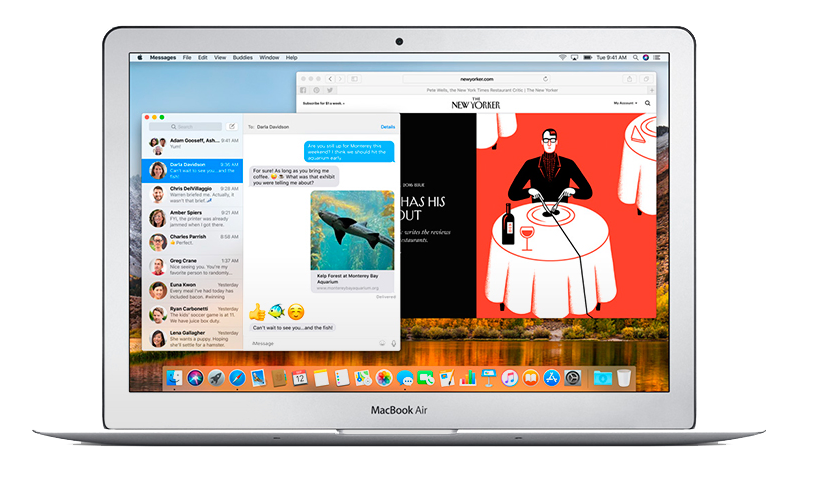Open the File menu
This screenshot has width=828, height=482.
coord(187,58)
